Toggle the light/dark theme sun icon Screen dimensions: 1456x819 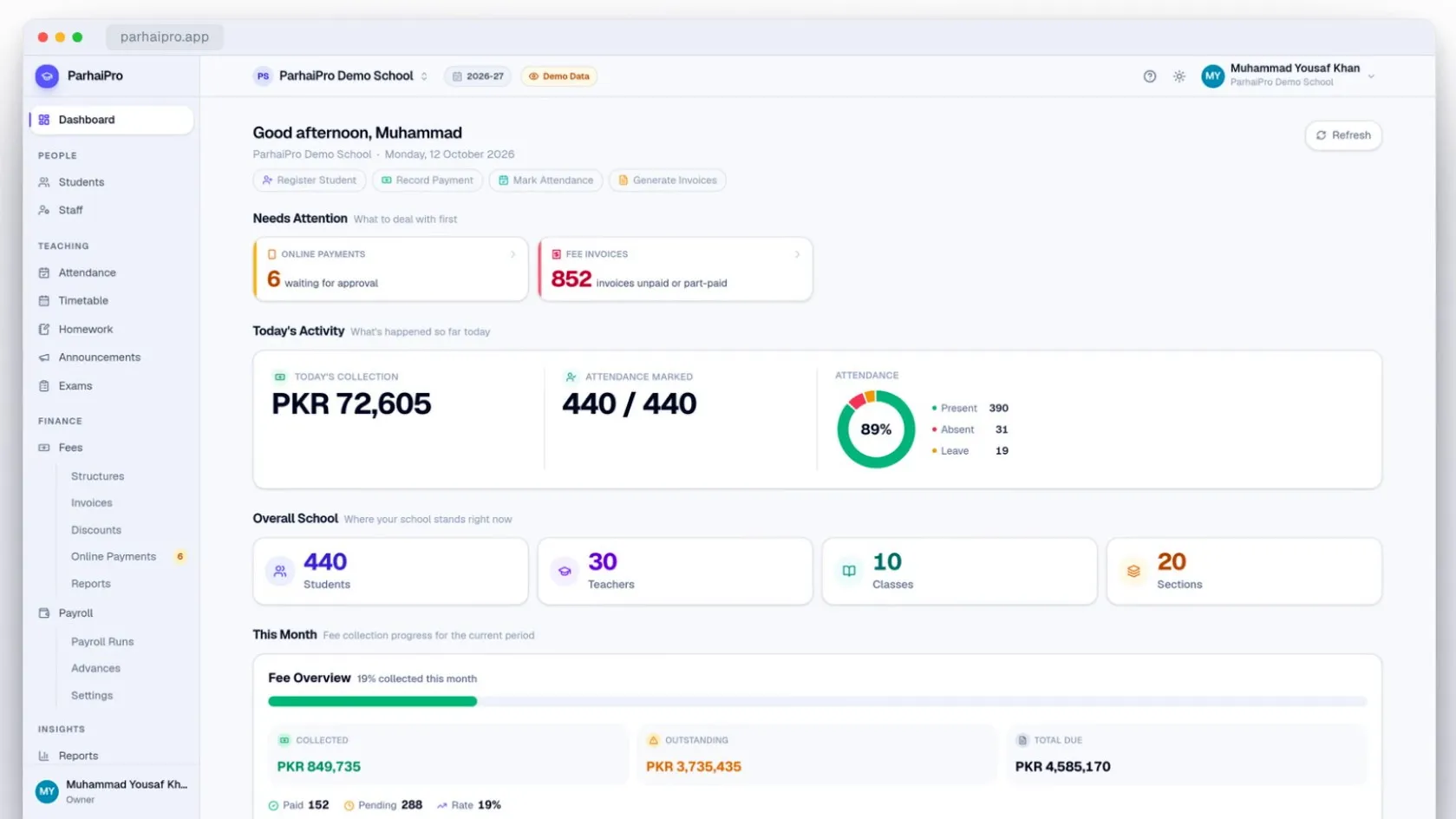1179,76
